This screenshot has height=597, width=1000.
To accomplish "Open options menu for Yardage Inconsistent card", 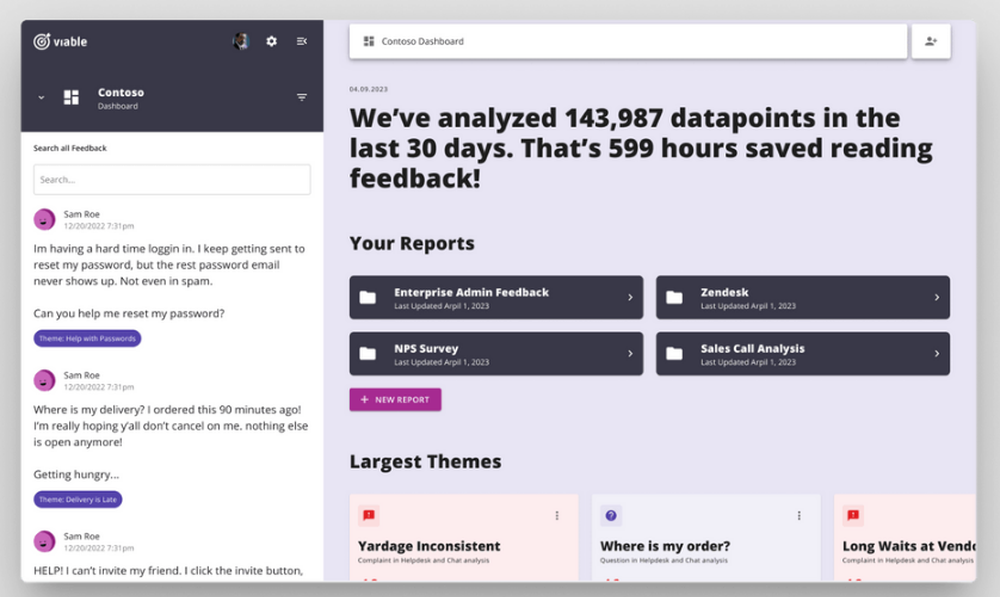I will pos(557,516).
